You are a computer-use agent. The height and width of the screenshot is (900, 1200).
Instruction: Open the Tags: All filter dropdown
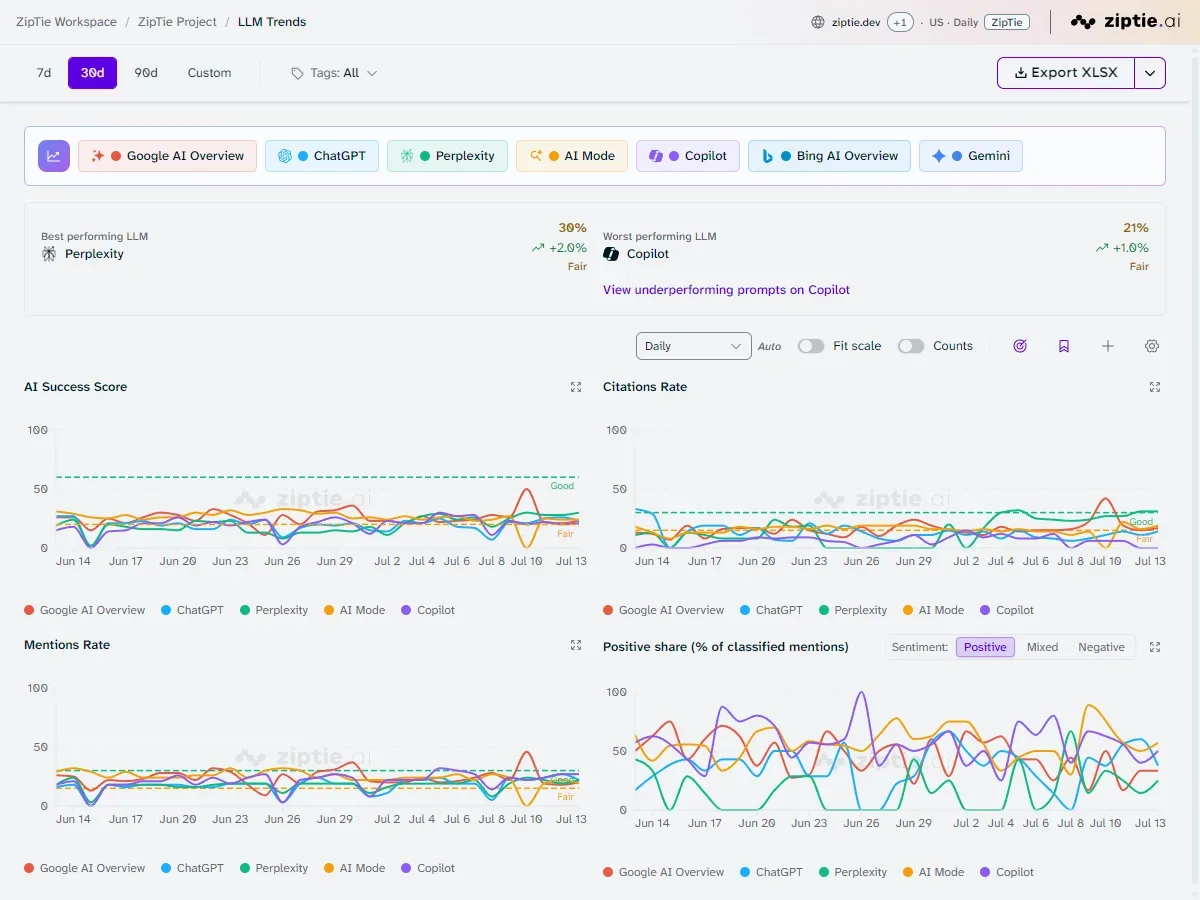334,73
